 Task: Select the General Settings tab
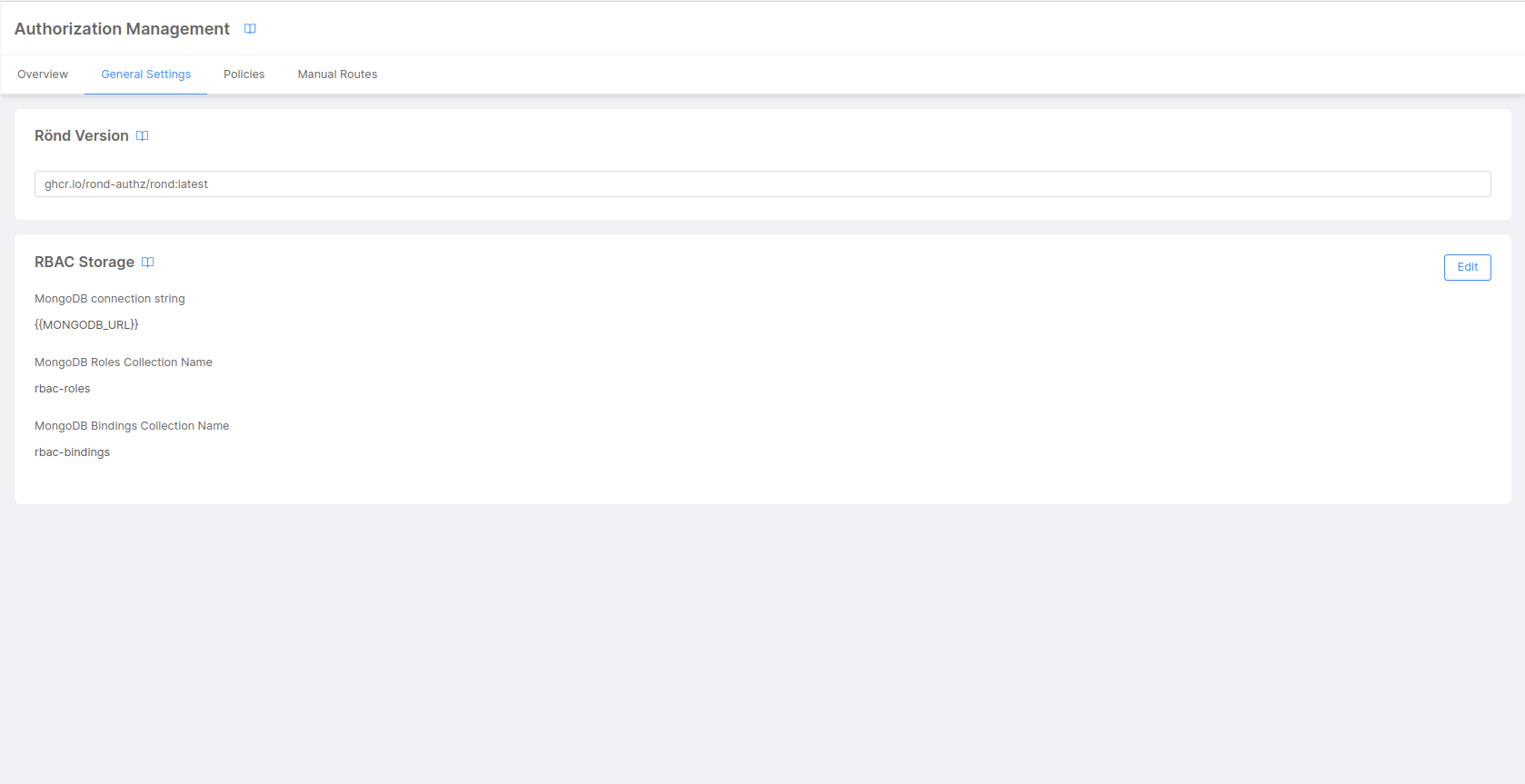pos(145,74)
